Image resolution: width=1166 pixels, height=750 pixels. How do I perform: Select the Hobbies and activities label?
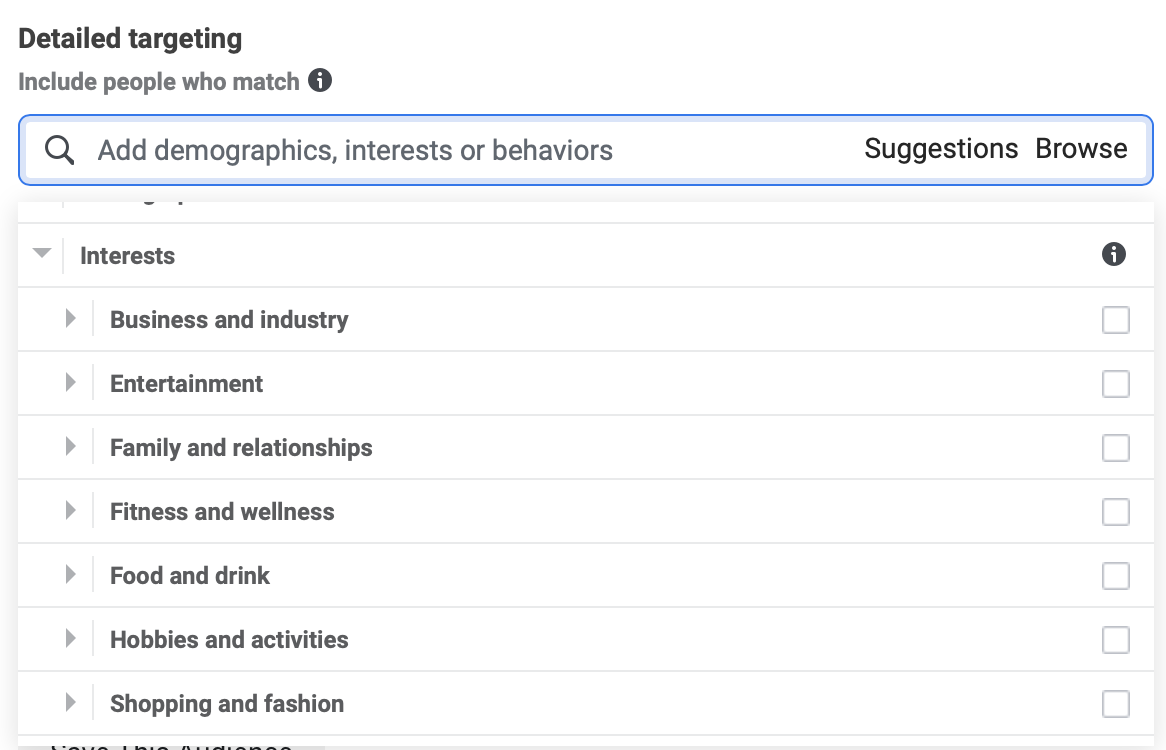tap(229, 640)
